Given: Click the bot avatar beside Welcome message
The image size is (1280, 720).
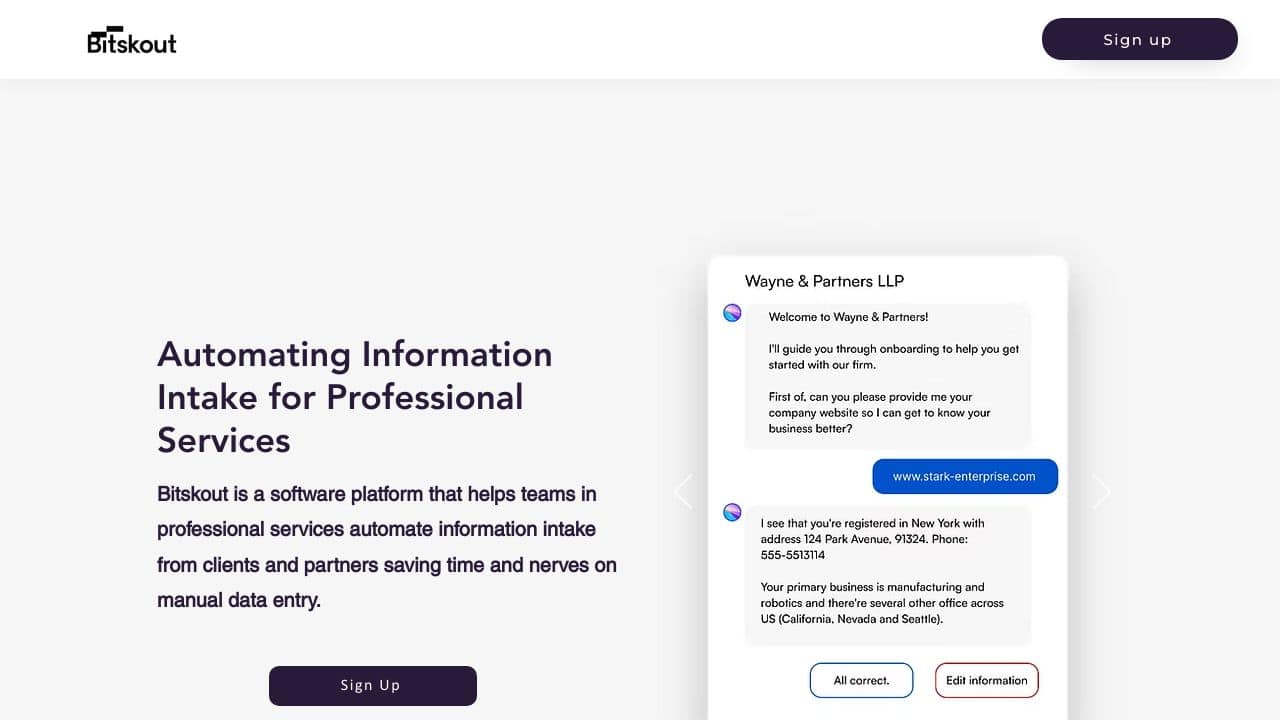Looking at the screenshot, I should click(x=732, y=313).
